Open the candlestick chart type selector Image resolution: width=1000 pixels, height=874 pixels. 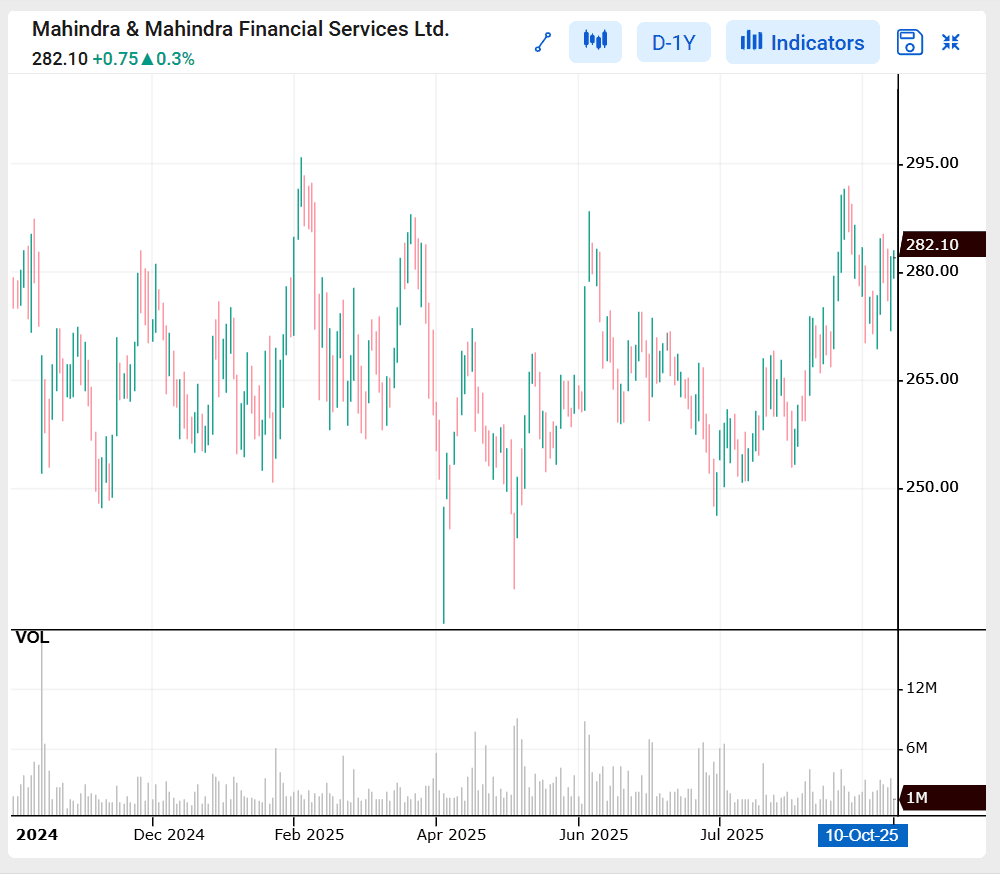coord(595,42)
